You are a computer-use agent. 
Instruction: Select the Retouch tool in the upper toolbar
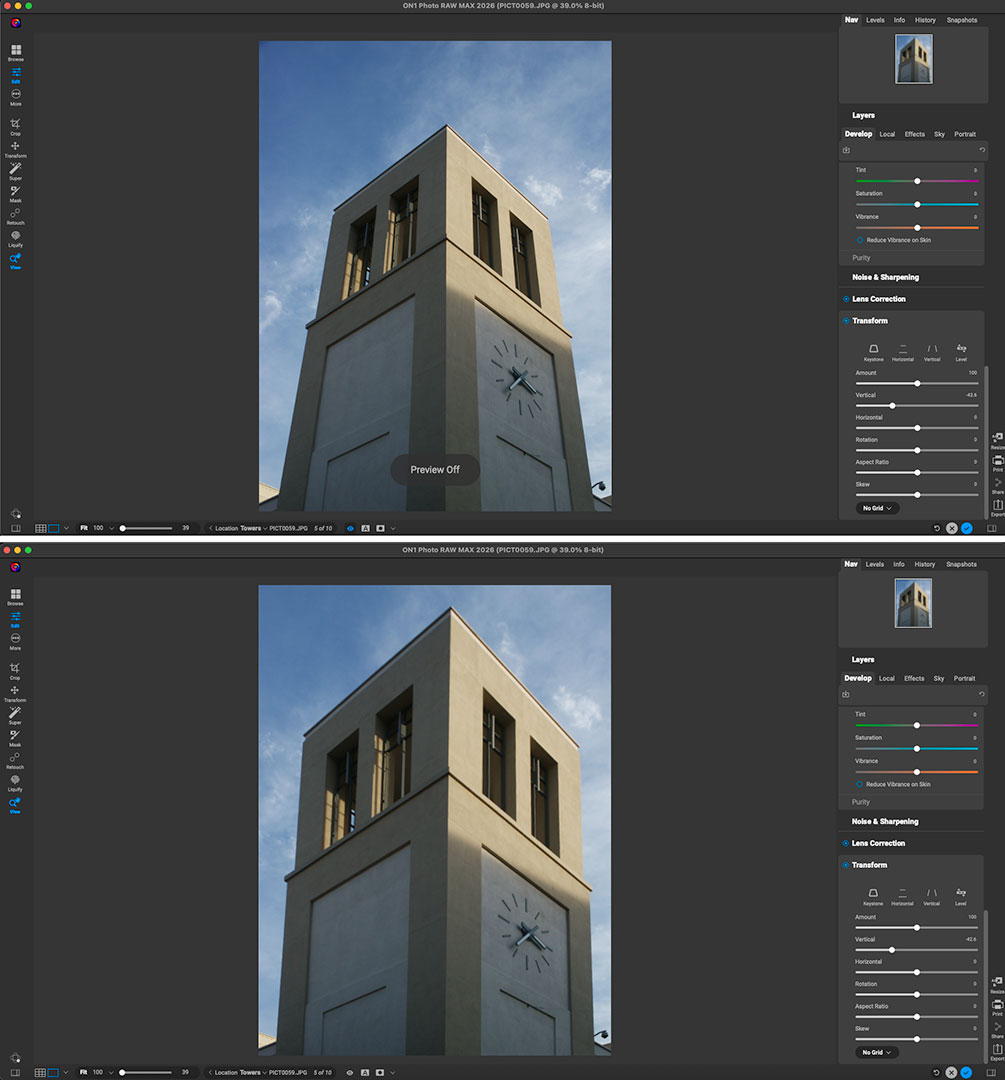tap(15, 214)
